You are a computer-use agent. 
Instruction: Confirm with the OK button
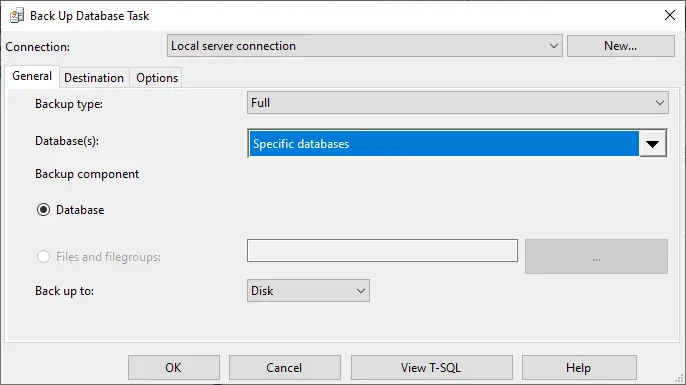coord(174,368)
